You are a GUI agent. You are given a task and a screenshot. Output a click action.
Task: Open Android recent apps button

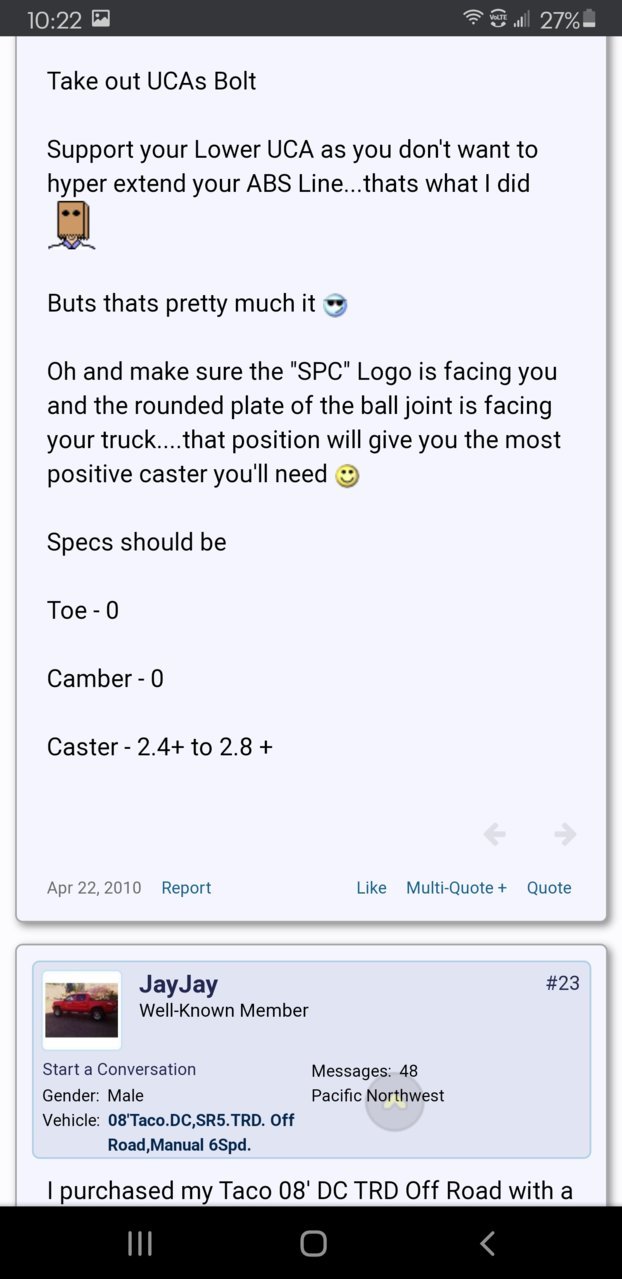pyautogui.click(x=140, y=1243)
